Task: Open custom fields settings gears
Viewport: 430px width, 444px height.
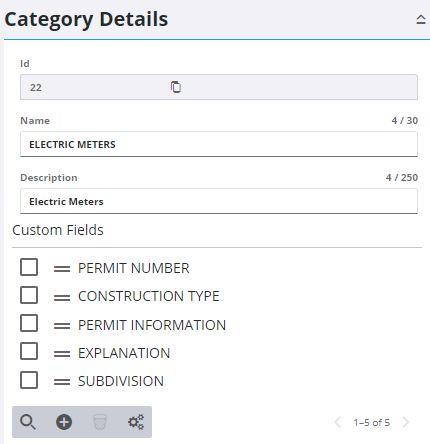Action: 136,422
